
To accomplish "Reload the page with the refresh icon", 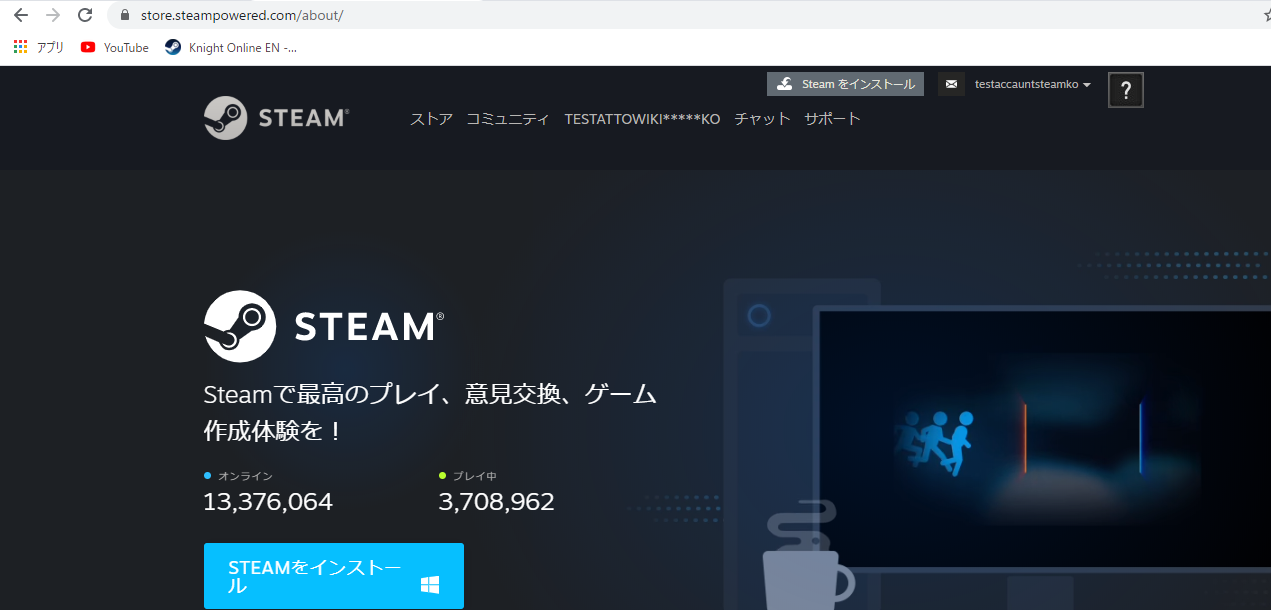I will (86, 15).
